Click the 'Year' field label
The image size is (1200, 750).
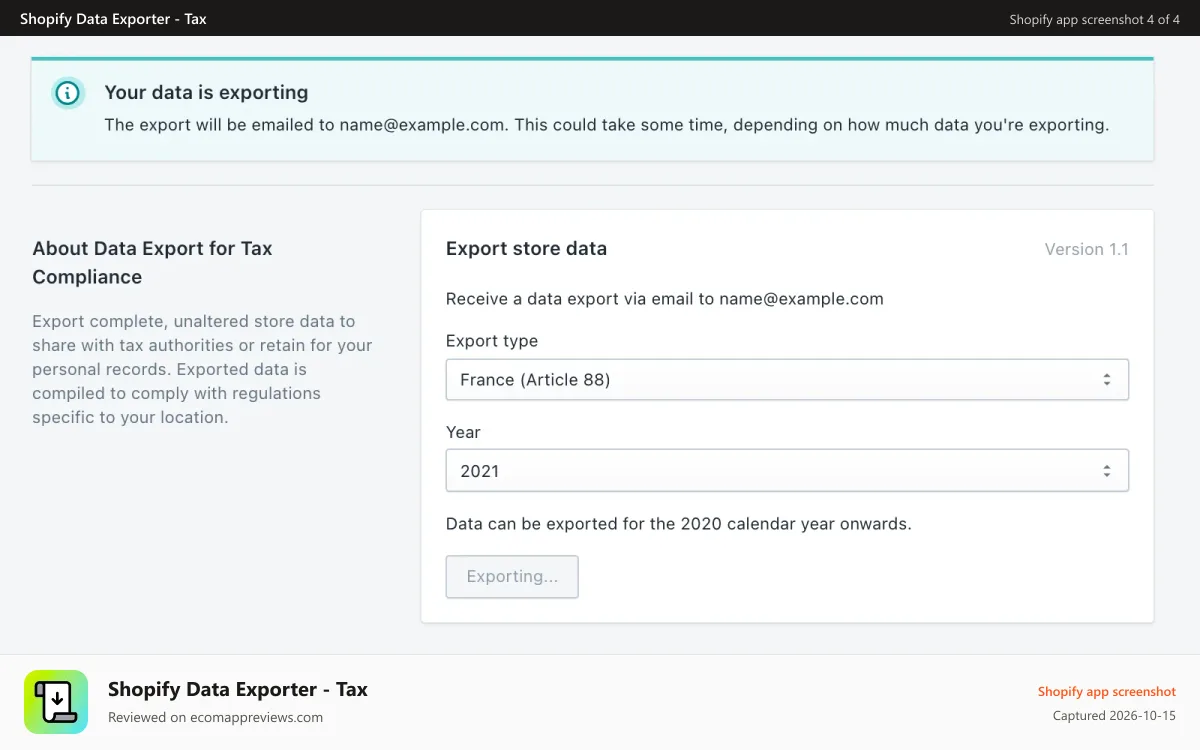[x=463, y=432]
